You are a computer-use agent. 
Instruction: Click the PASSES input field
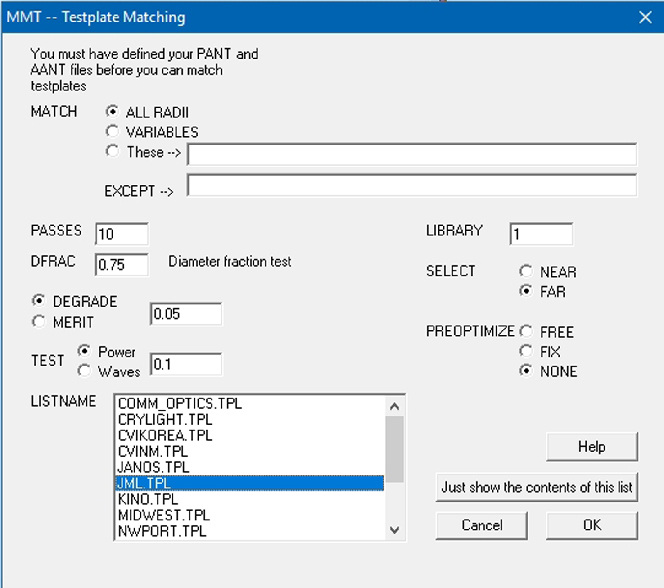click(x=122, y=234)
